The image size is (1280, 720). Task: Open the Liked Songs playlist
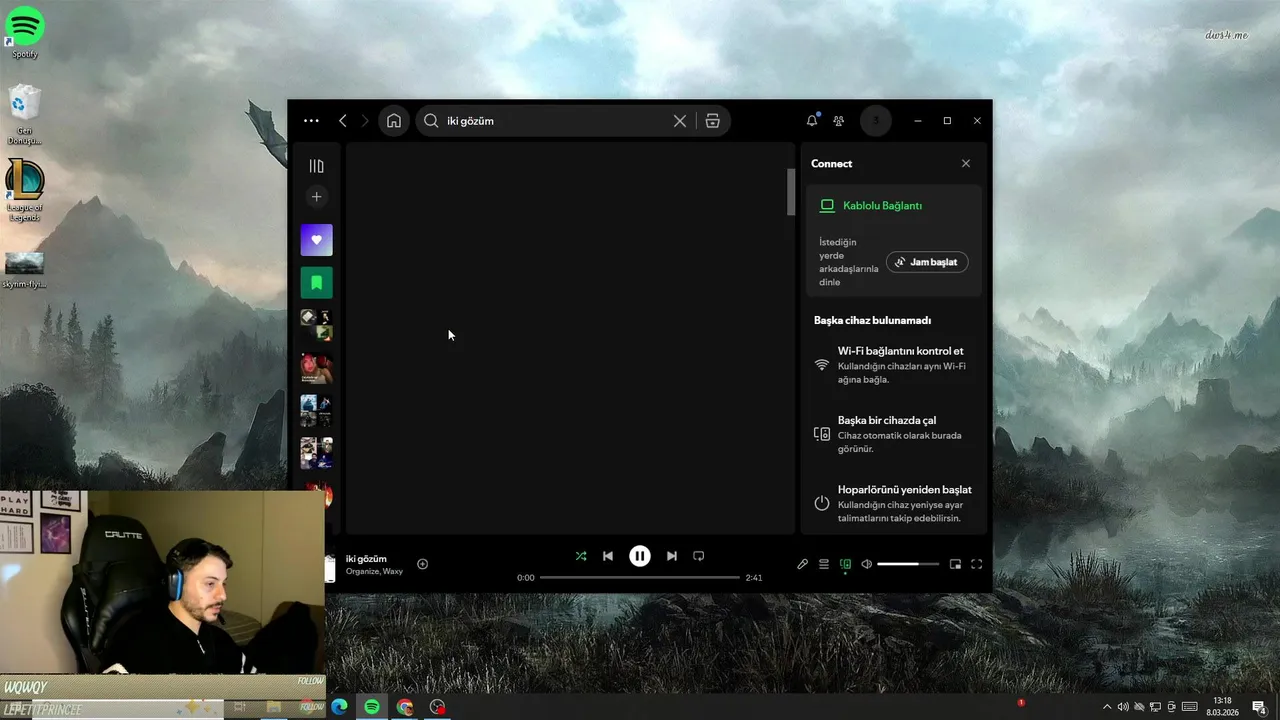(317, 240)
